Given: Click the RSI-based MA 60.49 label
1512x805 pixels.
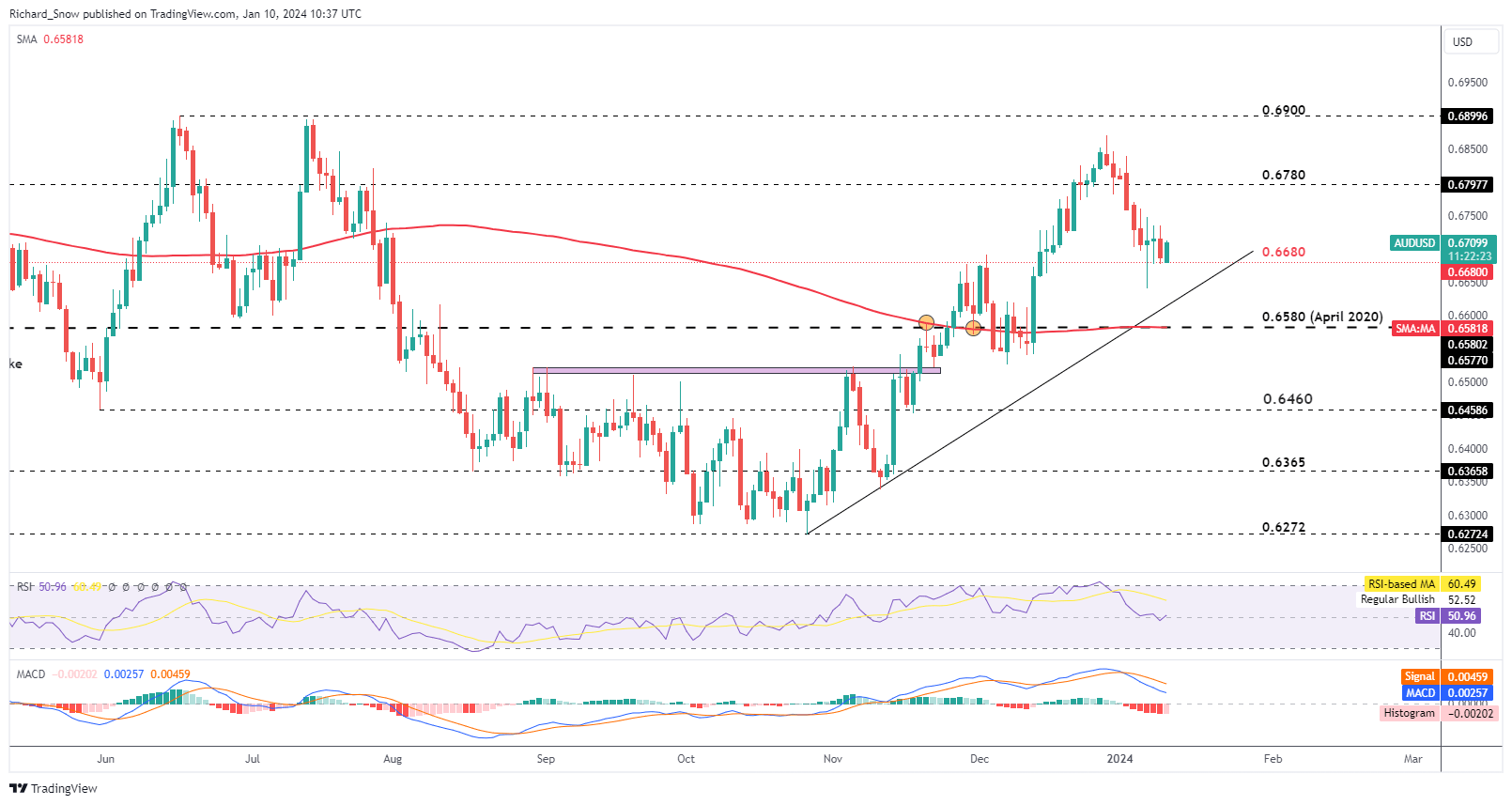Looking at the screenshot, I should (1422, 584).
